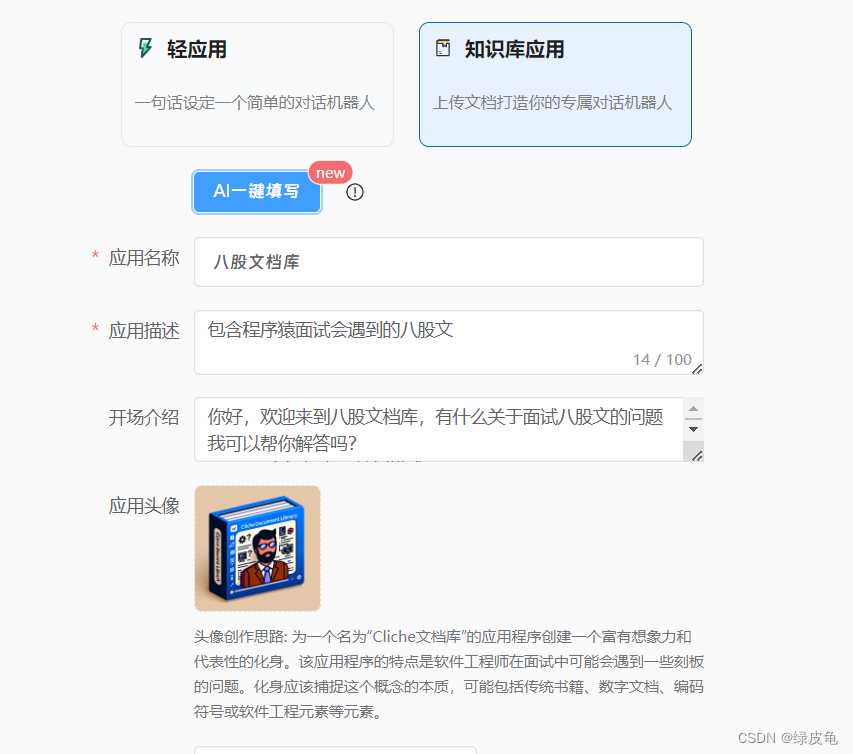The height and width of the screenshot is (754, 853).
Task: Click text 一句话设定一个简单的对话机器人
Action: click(255, 102)
